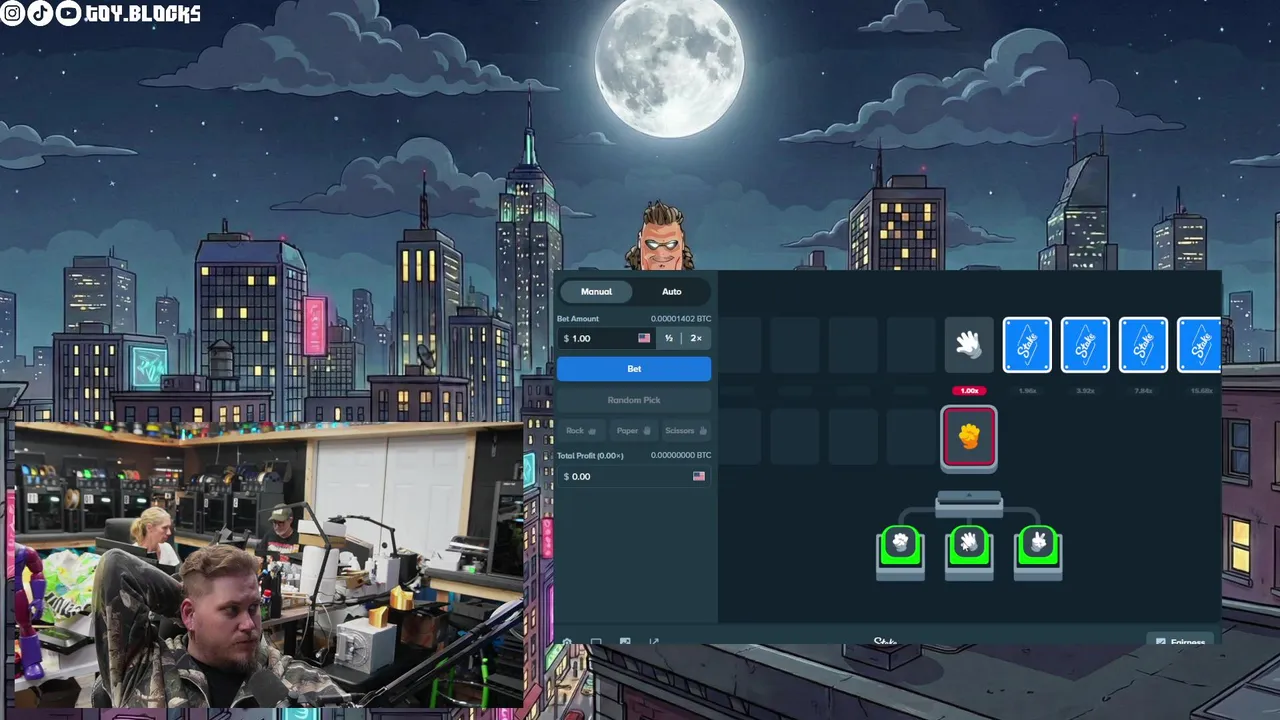Click the Bet Amount label
Image resolution: width=1280 pixels, height=720 pixels.
(578, 319)
